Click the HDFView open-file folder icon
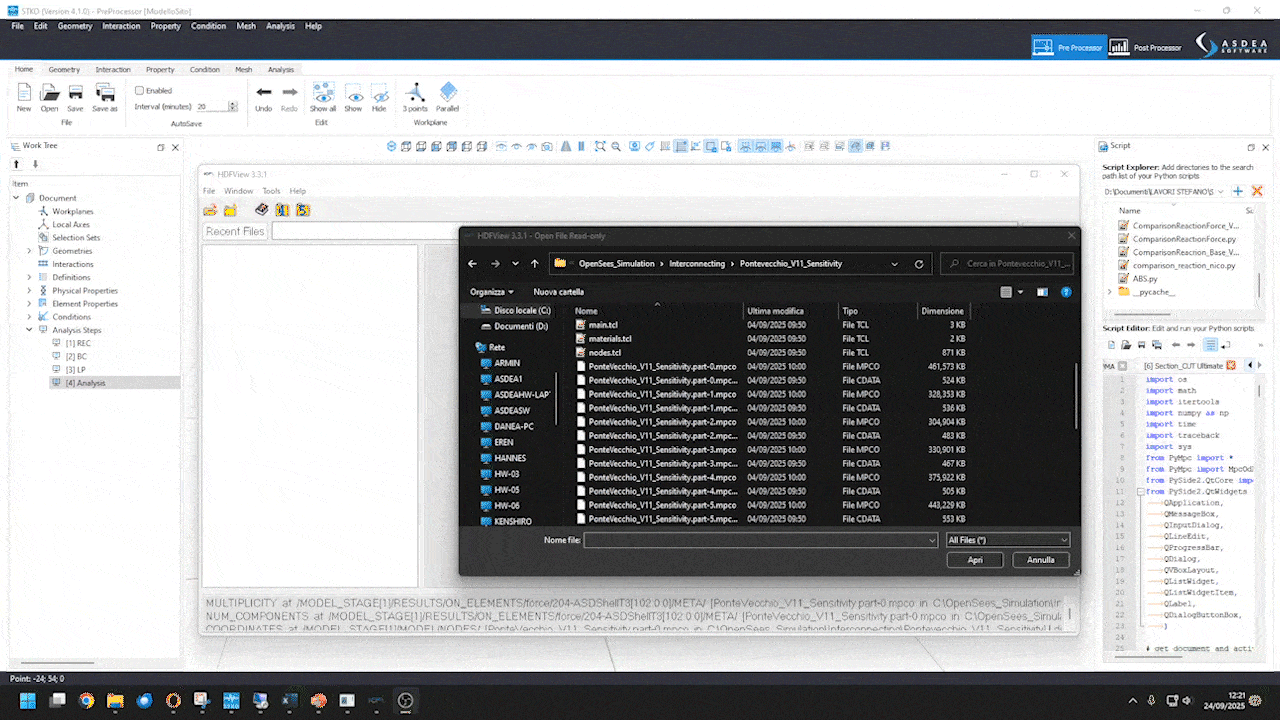1280x720 pixels. (210, 210)
